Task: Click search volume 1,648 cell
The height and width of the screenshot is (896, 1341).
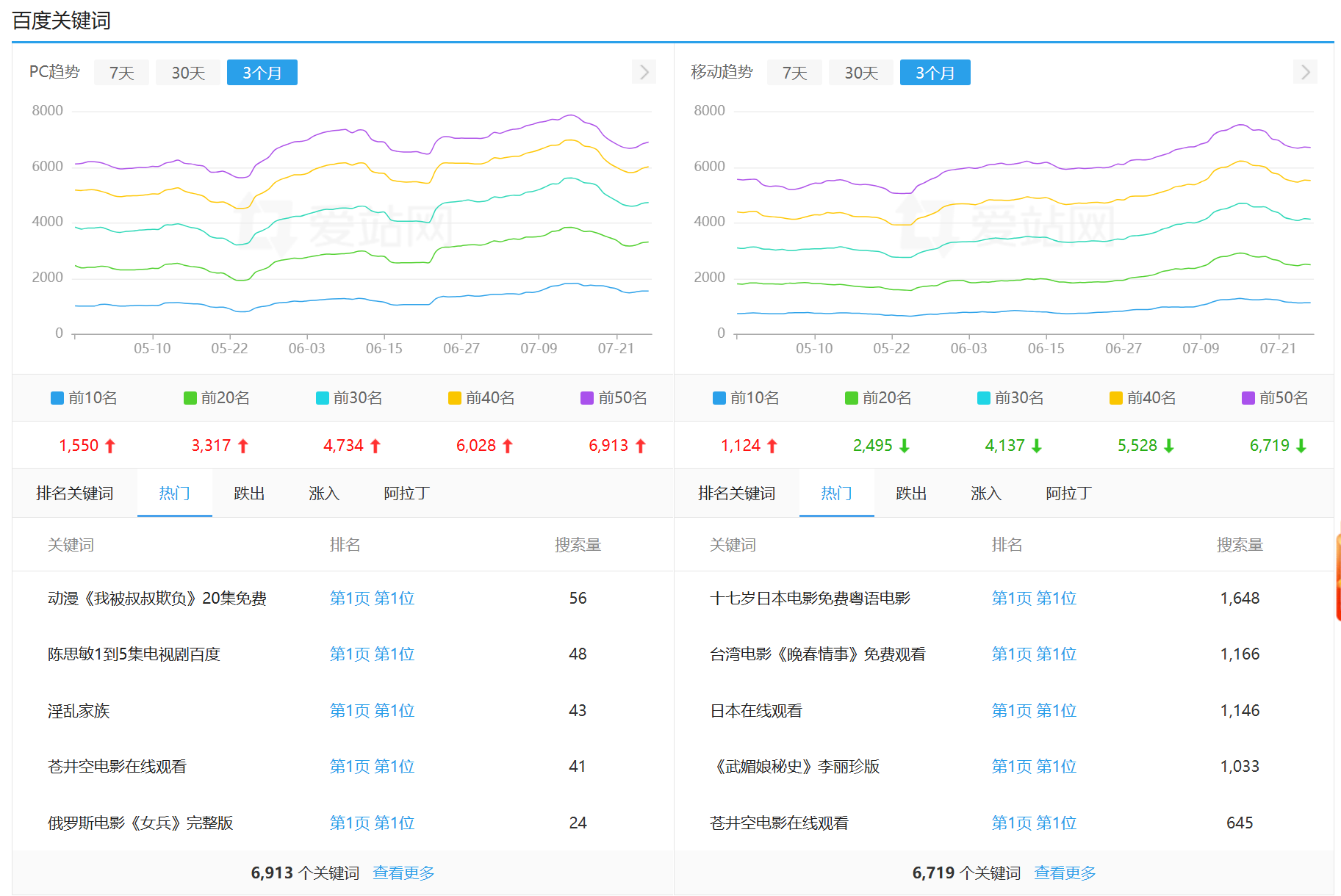Action: click(x=1240, y=599)
